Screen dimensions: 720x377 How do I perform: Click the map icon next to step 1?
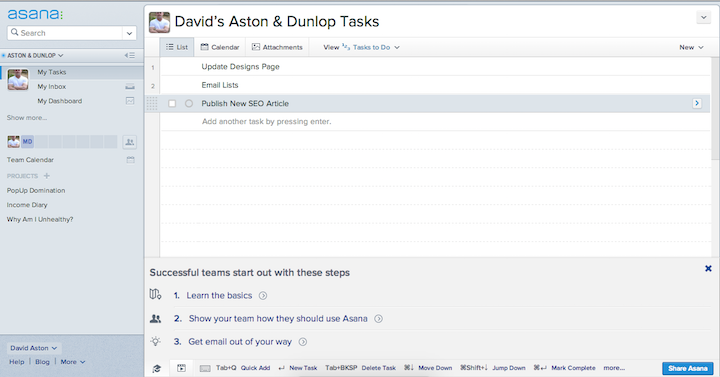(x=155, y=294)
